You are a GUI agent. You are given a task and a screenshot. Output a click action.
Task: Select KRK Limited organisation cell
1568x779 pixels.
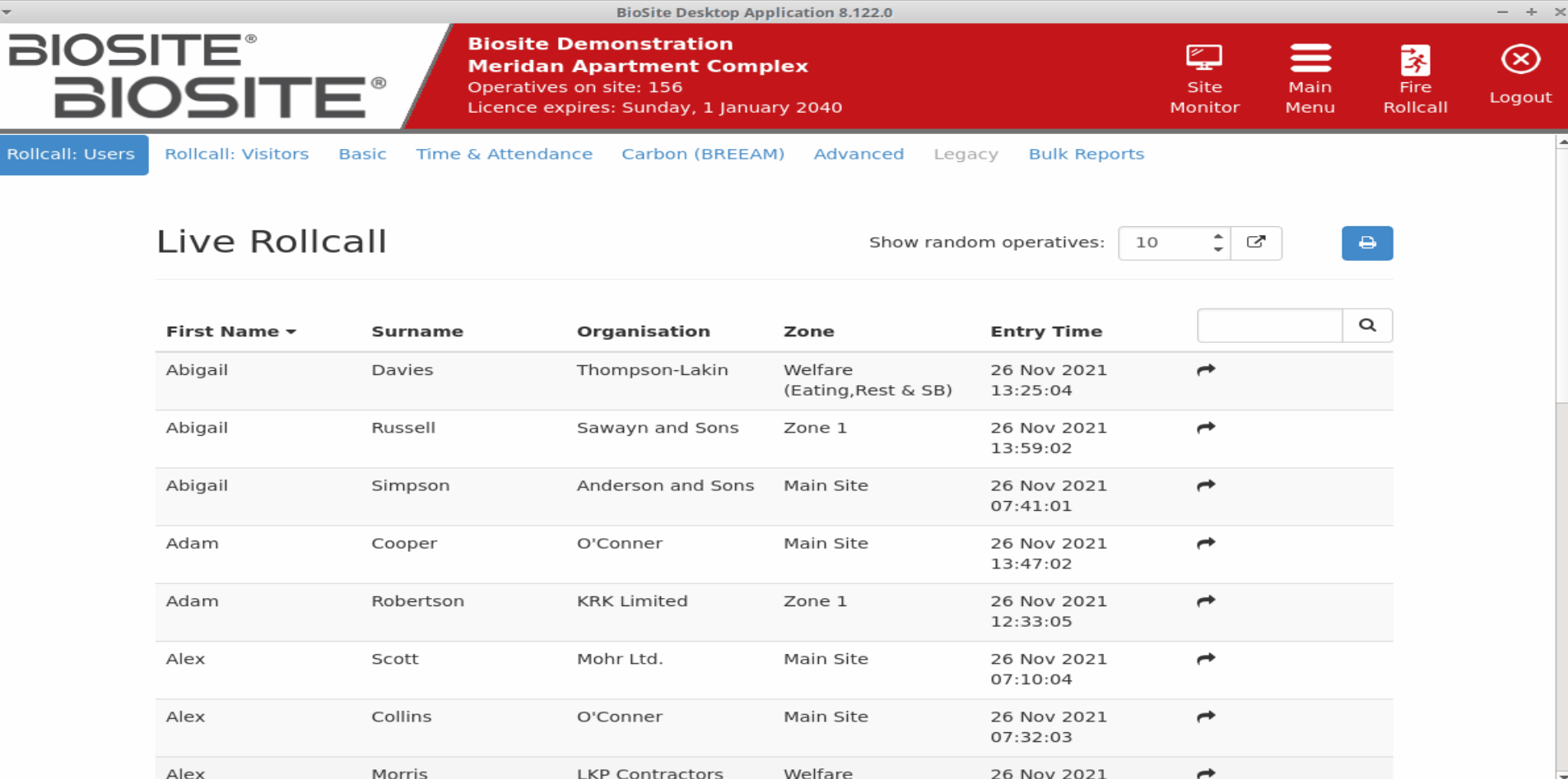[632, 601]
